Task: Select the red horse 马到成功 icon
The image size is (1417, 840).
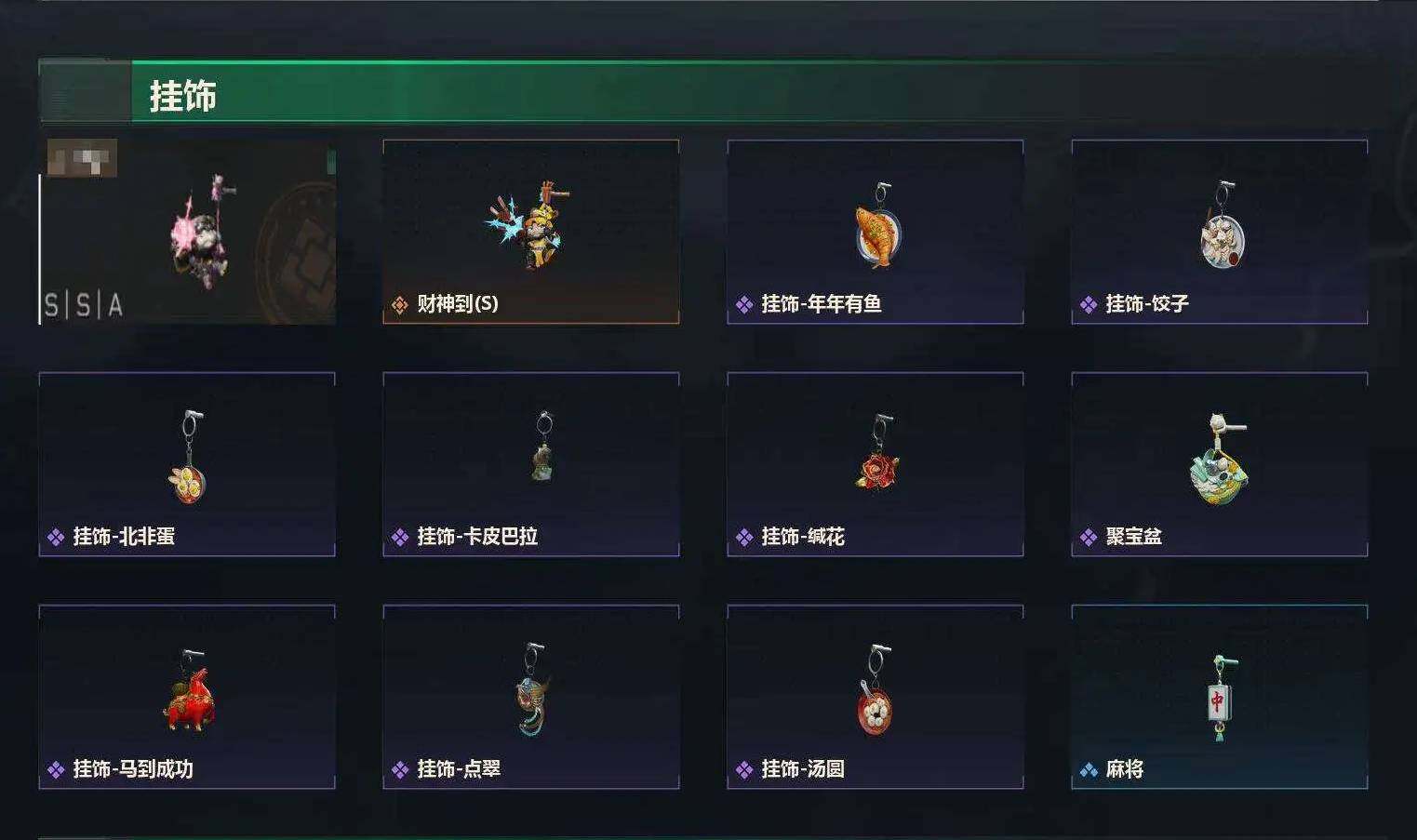Action: click(x=189, y=691)
